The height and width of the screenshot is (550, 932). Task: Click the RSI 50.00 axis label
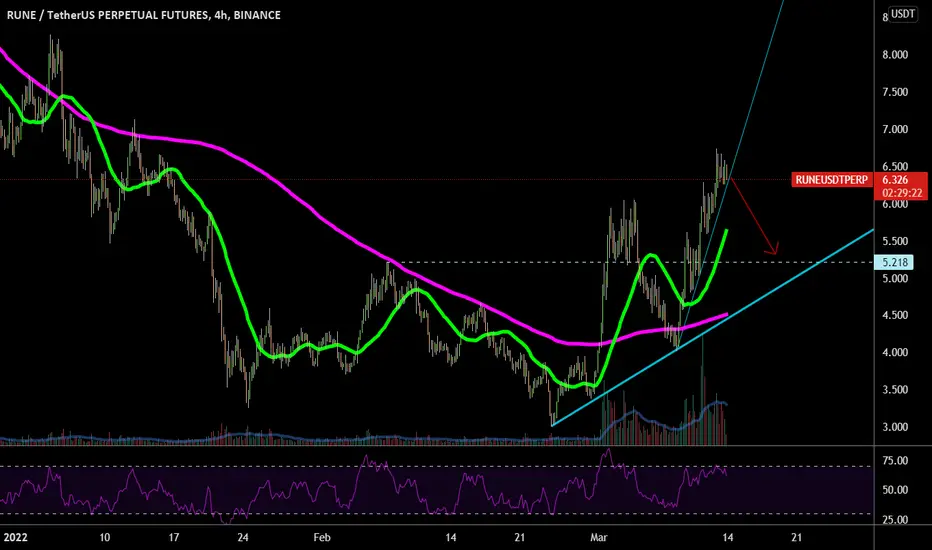coord(895,490)
